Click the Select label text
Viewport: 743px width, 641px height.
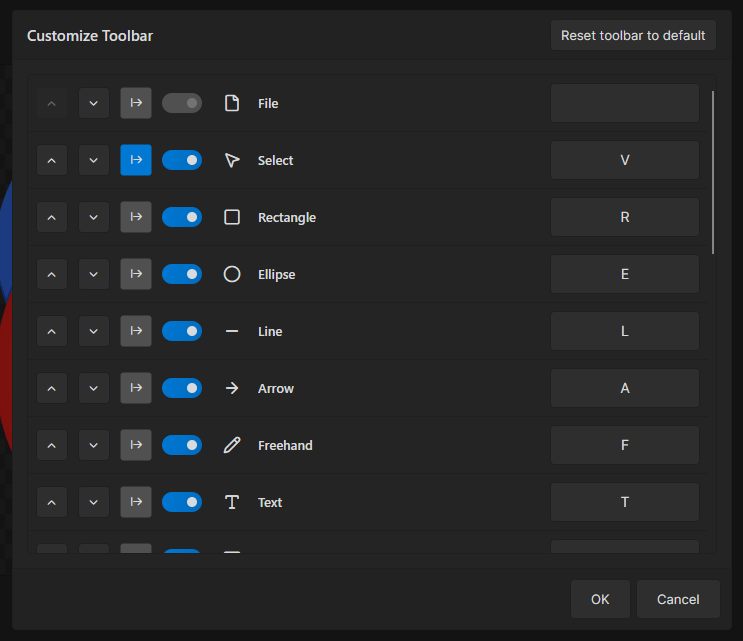pos(275,161)
